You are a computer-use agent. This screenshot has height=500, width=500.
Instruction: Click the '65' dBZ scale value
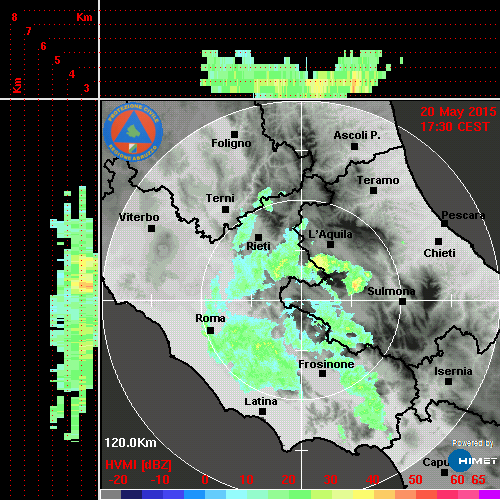click(478, 480)
